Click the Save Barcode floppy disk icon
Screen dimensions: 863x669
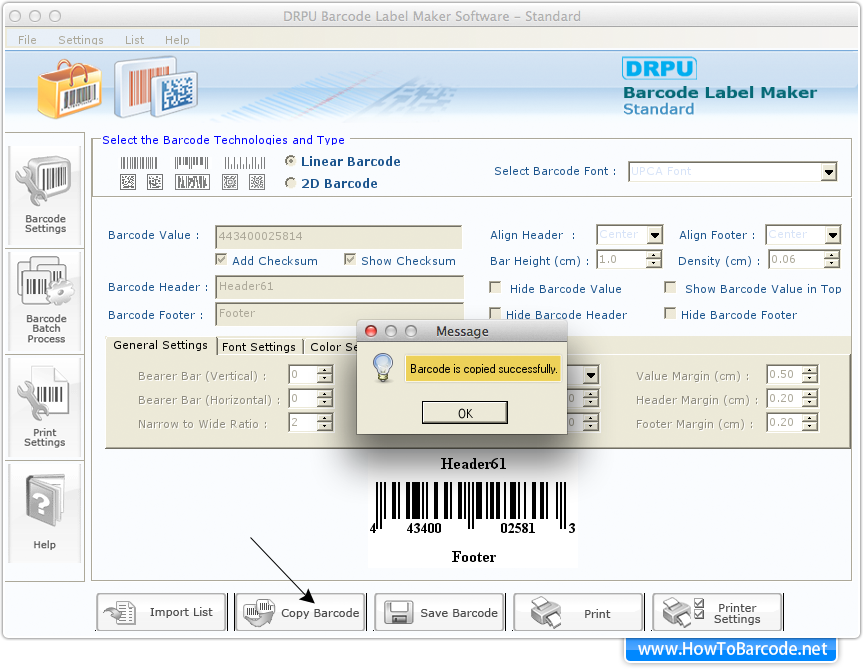point(398,612)
